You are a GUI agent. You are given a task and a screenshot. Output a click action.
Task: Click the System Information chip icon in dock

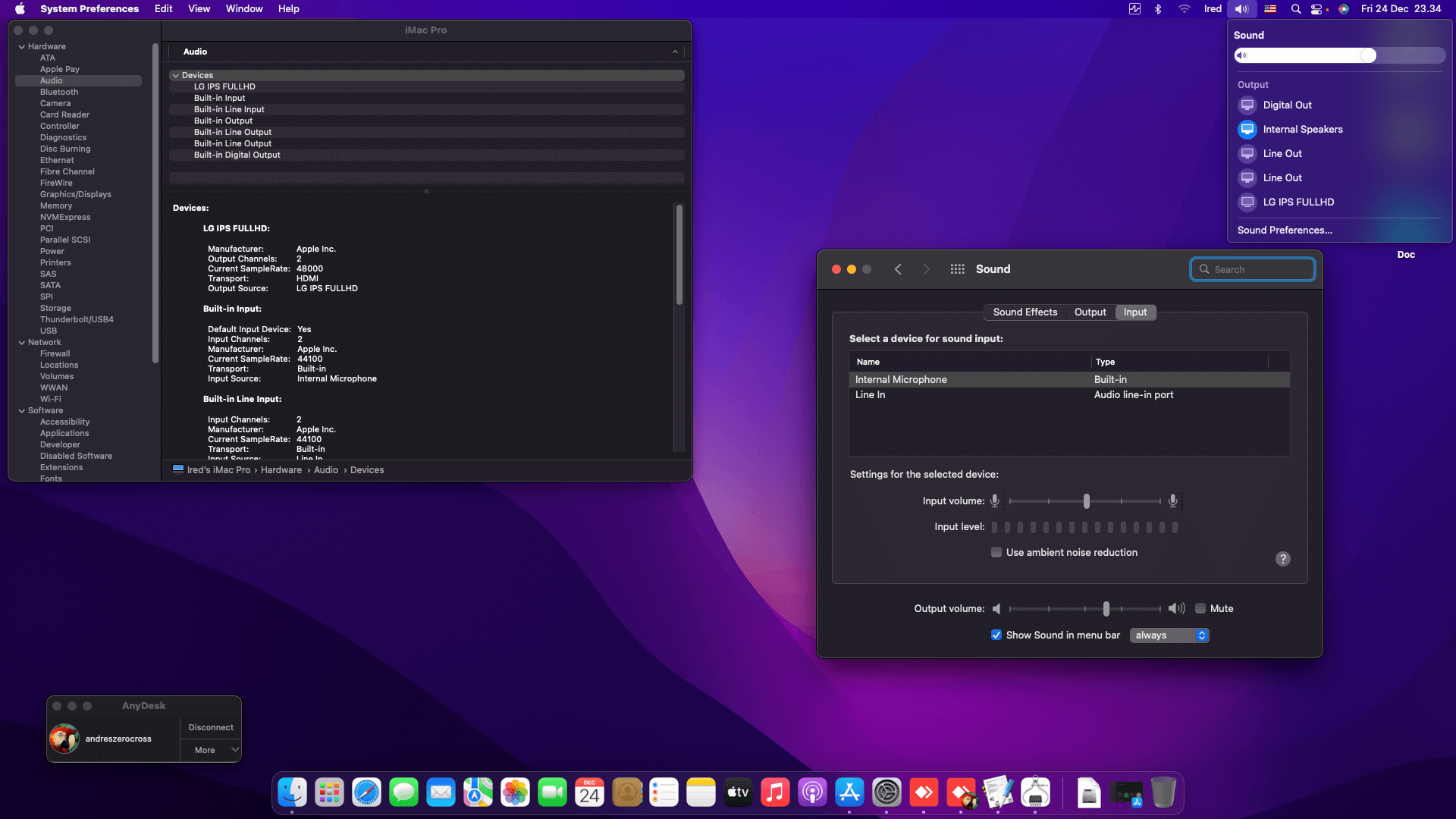click(x=1035, y=793)
